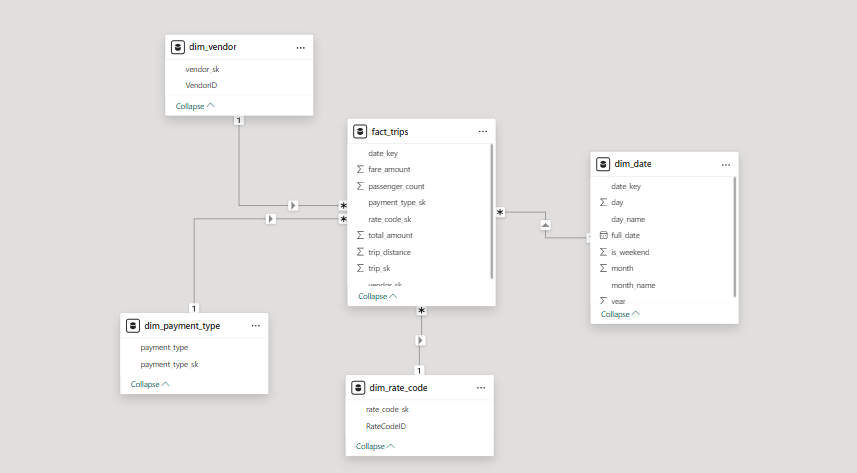Open dim_date more options ellipsis

[x=725, y=164]
